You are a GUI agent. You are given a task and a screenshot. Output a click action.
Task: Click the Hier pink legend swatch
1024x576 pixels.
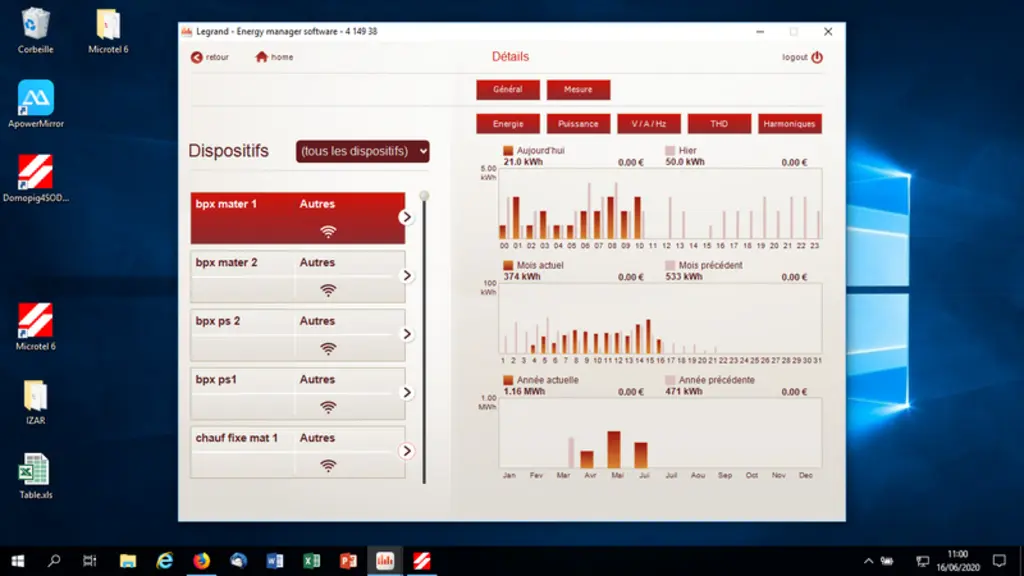tap(670, 151)
